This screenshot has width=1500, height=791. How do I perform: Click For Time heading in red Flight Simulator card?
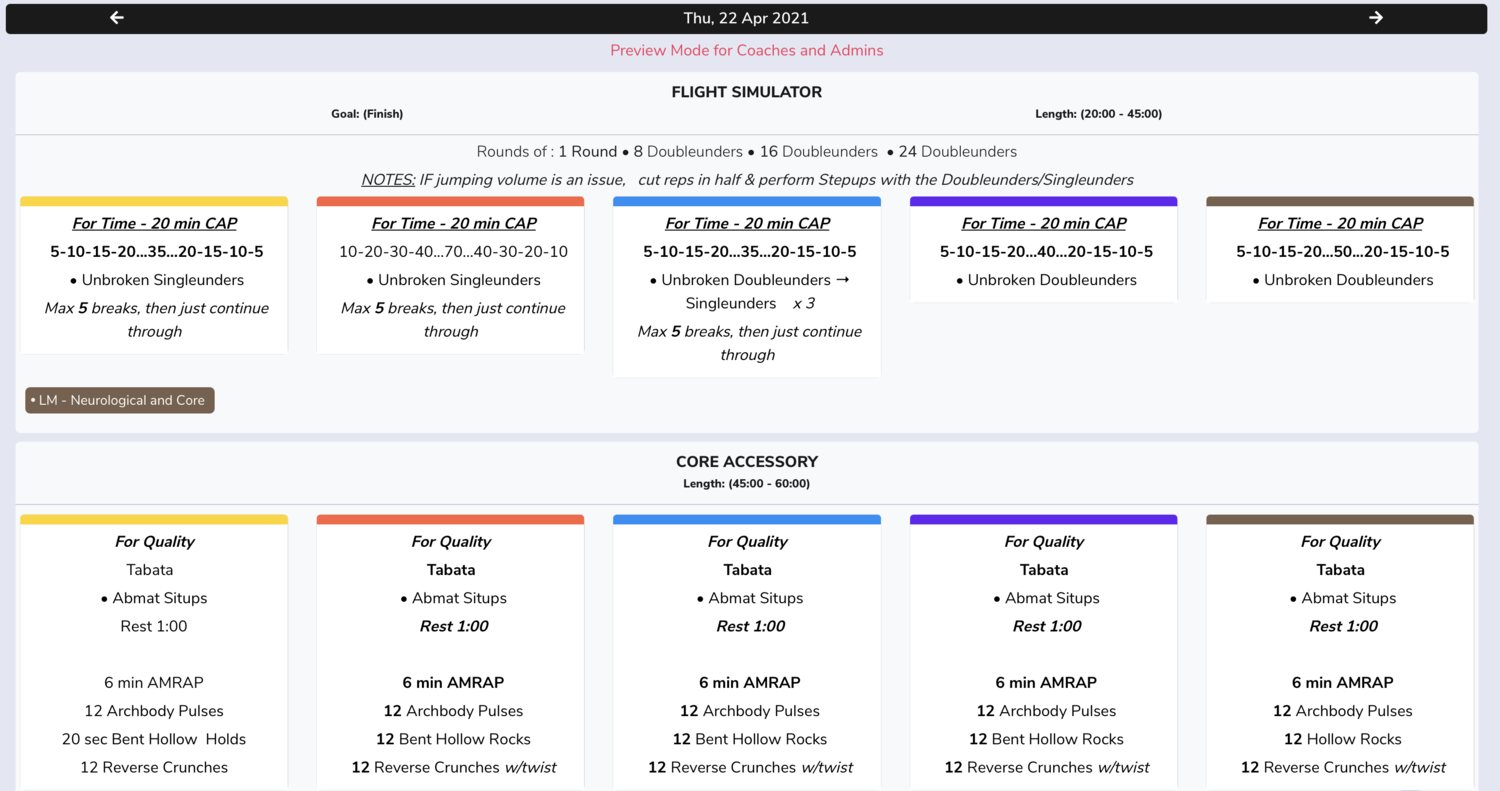[454, 224]
